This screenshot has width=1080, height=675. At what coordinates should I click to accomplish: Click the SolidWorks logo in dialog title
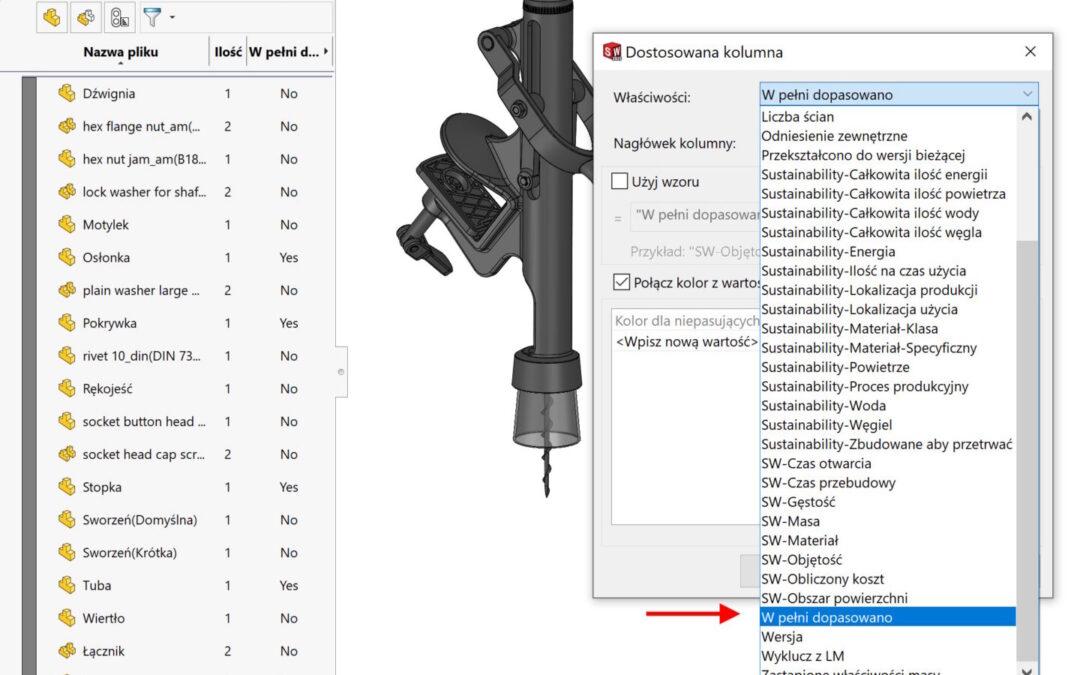click(x=612, y=52)
